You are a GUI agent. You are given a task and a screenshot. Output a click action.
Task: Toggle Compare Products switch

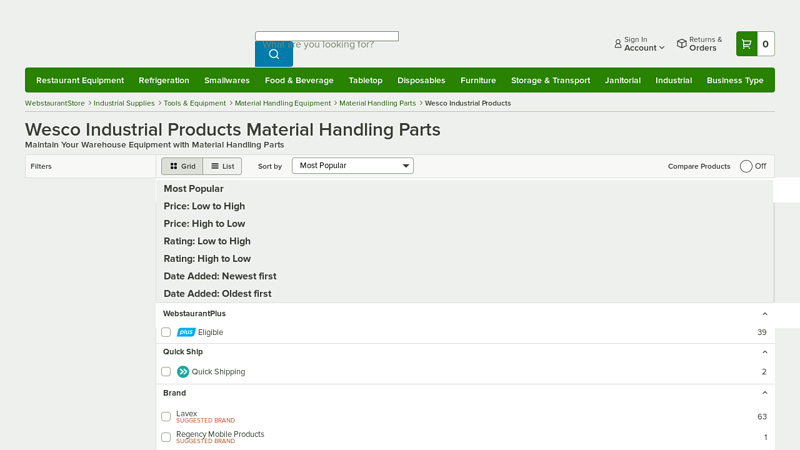[x=746, y=166]
